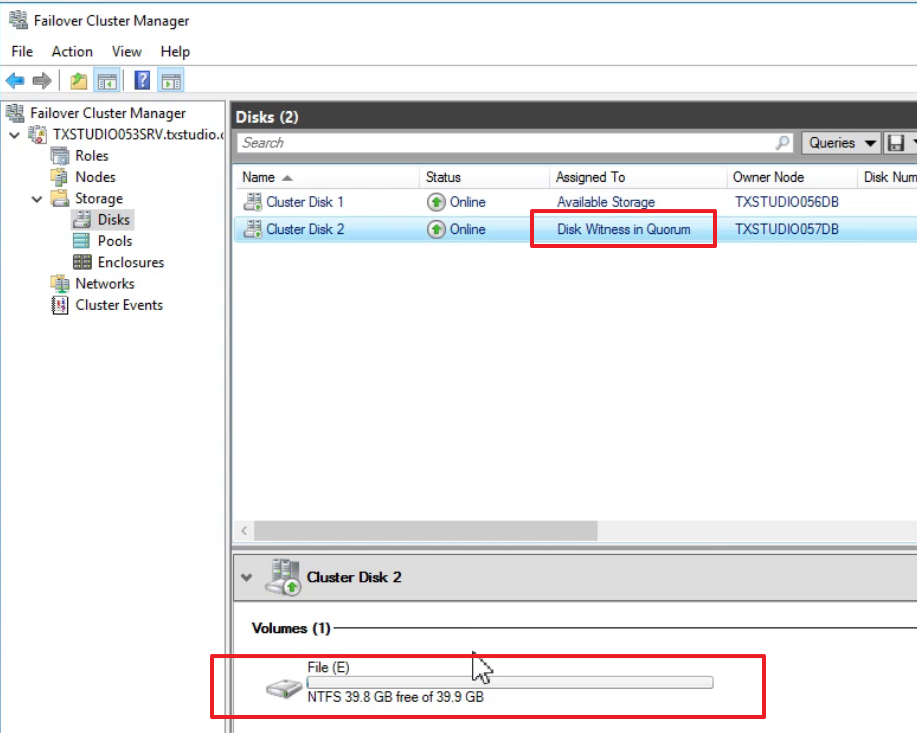Click the Volumes (1) heading
This screenshot has height=733, width=917.
pos(291,628)
